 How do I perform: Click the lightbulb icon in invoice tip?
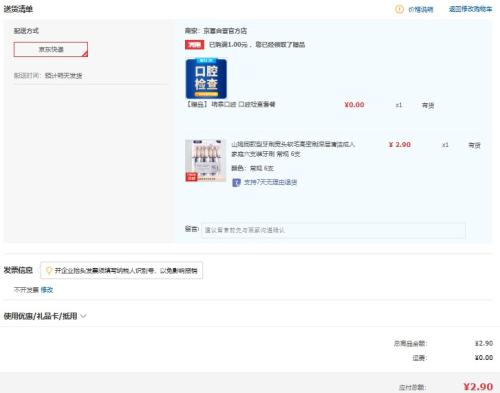(49, 270)
